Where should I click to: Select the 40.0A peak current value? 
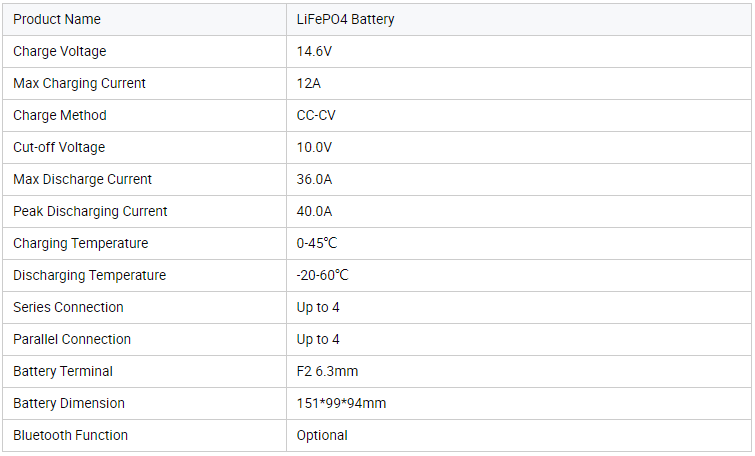314,212
